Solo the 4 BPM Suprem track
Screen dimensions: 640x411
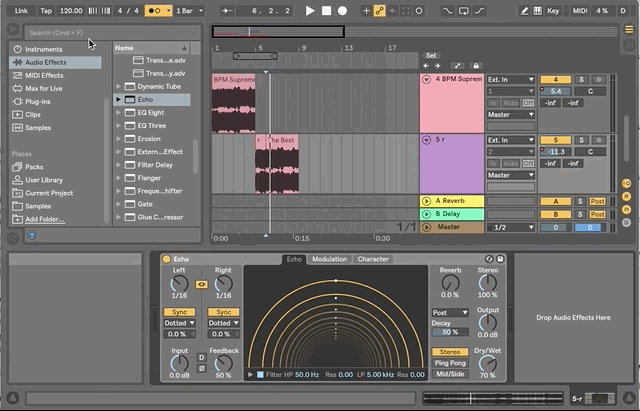pyautogui.click(x=581, y=79)
